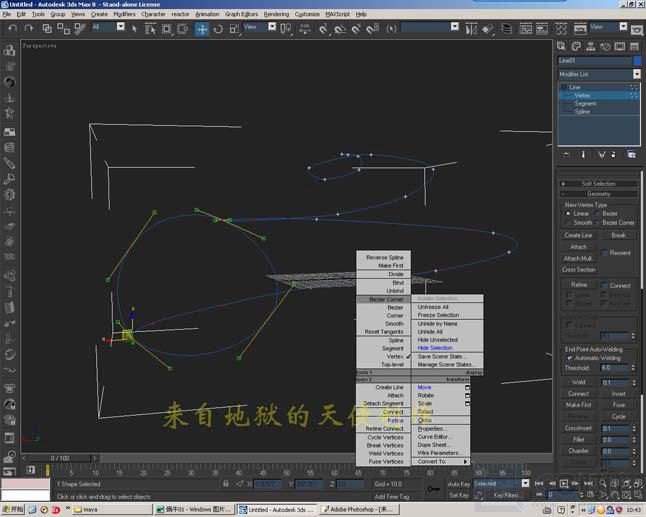646x517 pixels.
Task: Click the Angle Snap Toggle icon
Action: pyautogui.click(x=340, y=29)
